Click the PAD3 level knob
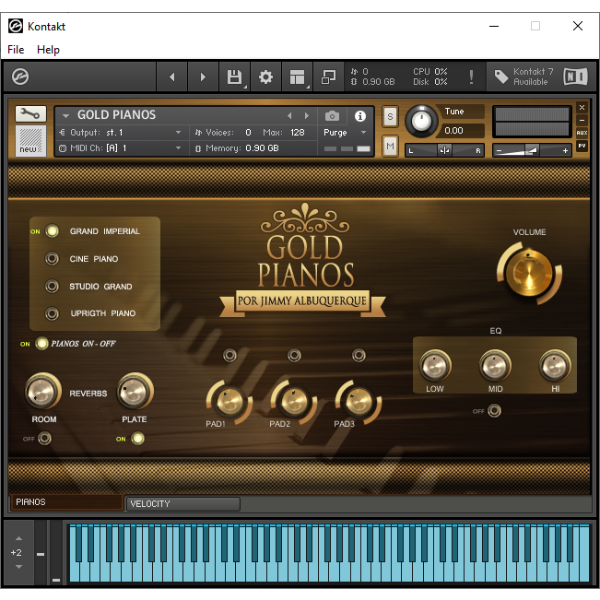 (359, 402)
